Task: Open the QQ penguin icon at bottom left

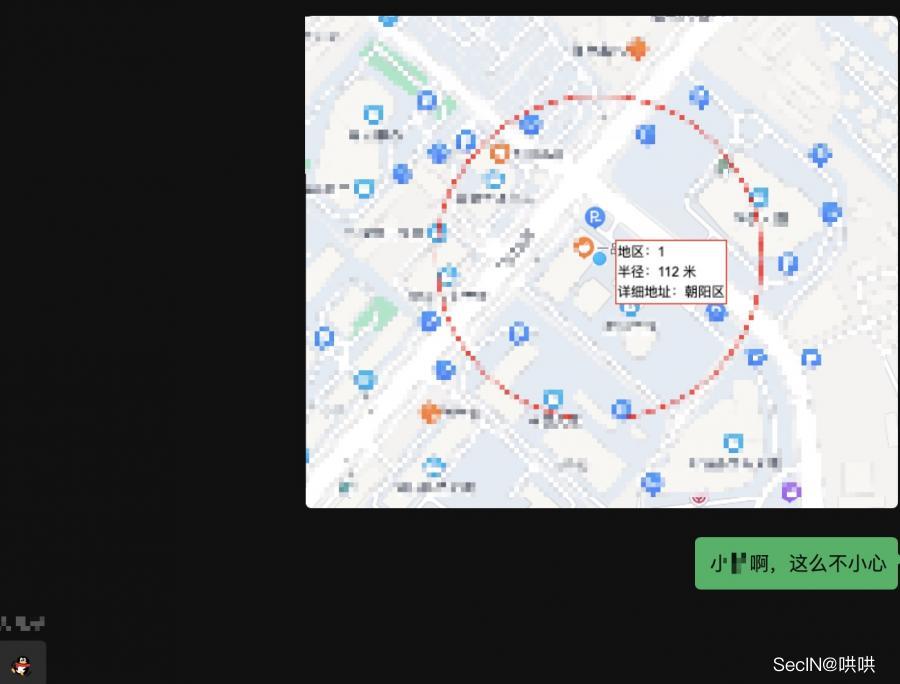Action: [22, 666]
